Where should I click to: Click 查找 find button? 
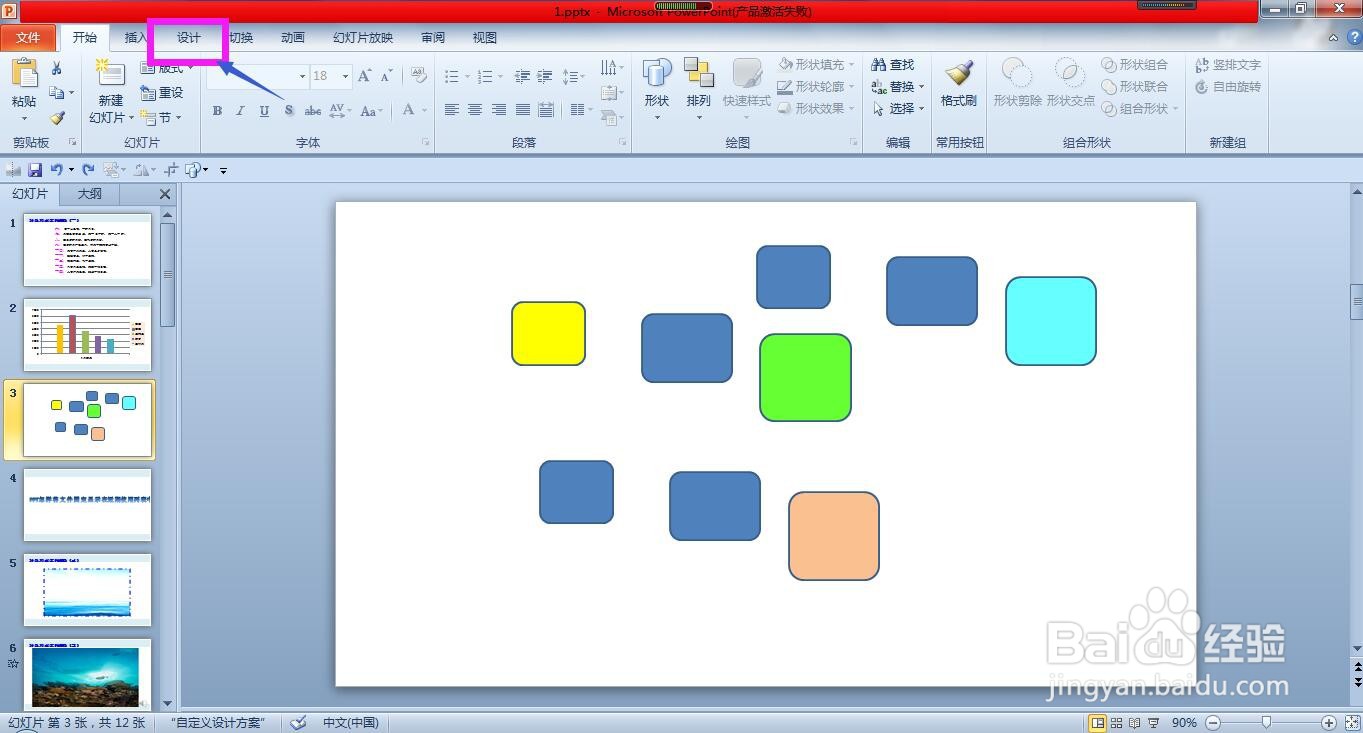click(893, 65)
